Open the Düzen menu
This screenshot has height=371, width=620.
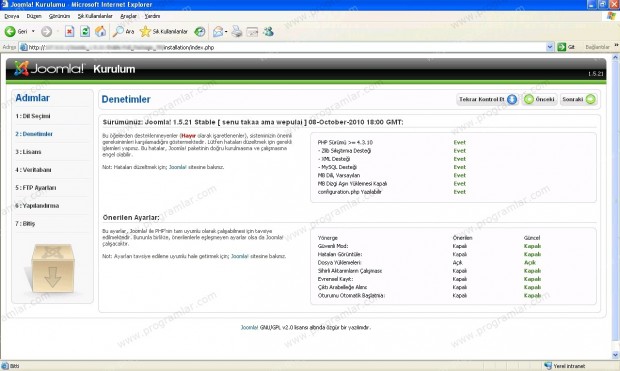click(x=34, y=16)
